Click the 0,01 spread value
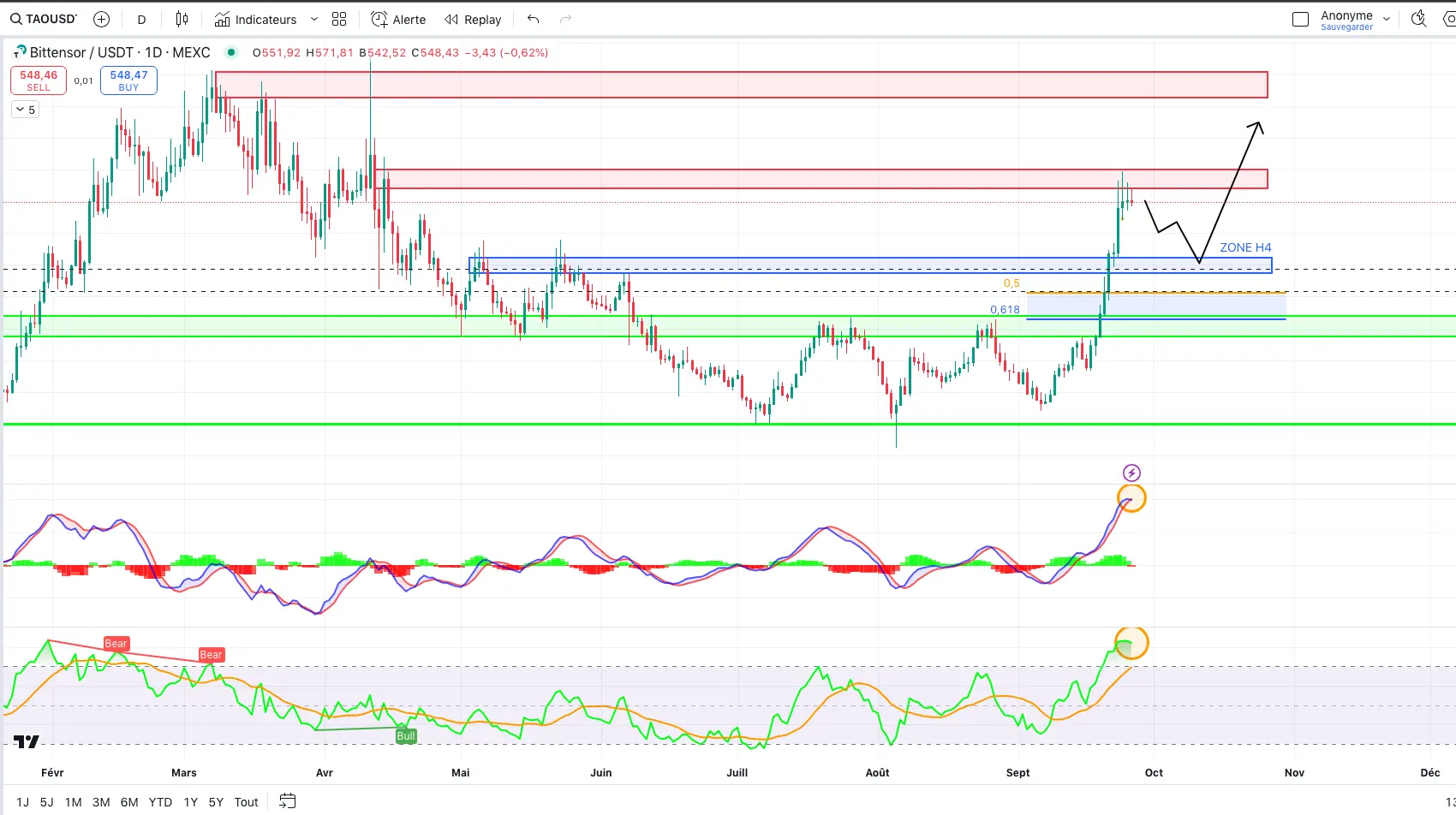Image resolution: width=1456 pixels, height=815 pixels. [83, 81]
